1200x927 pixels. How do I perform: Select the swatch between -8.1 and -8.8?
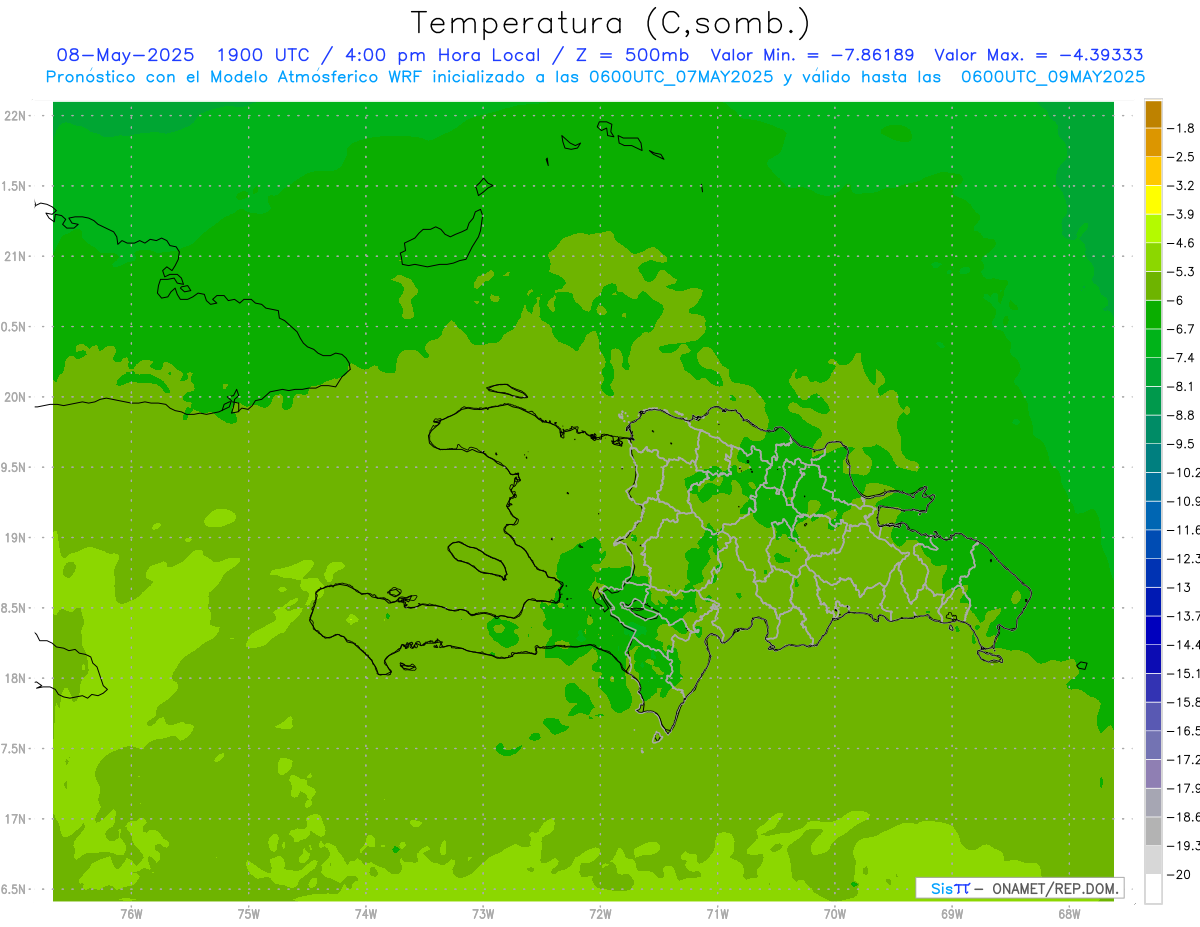pyautogui.click(x=1153, y=401)
